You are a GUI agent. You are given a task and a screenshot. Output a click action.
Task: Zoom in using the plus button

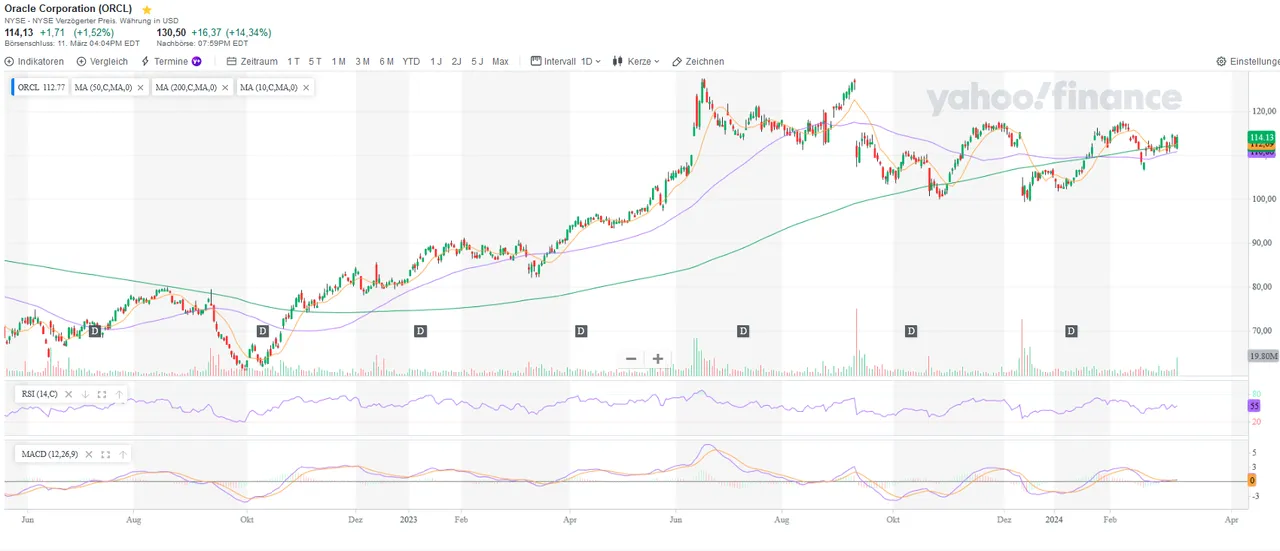click(x=658, y=358)
